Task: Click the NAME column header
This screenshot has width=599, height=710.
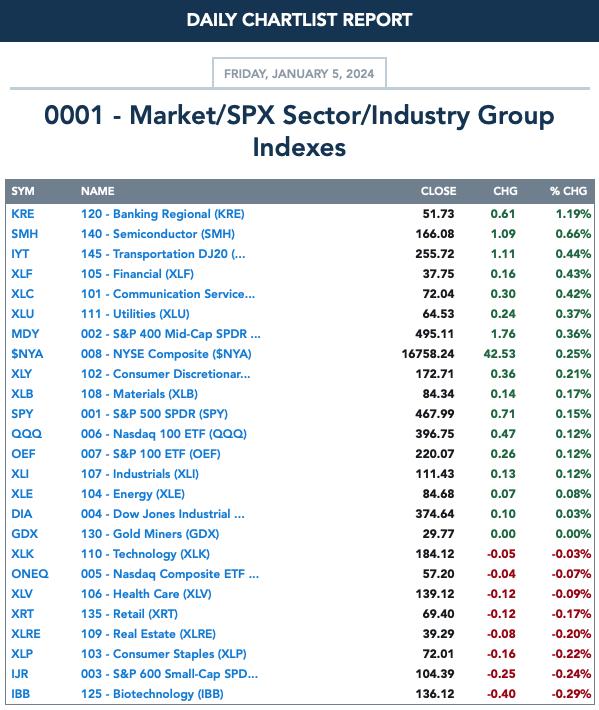Action: (x=97, y=191)
